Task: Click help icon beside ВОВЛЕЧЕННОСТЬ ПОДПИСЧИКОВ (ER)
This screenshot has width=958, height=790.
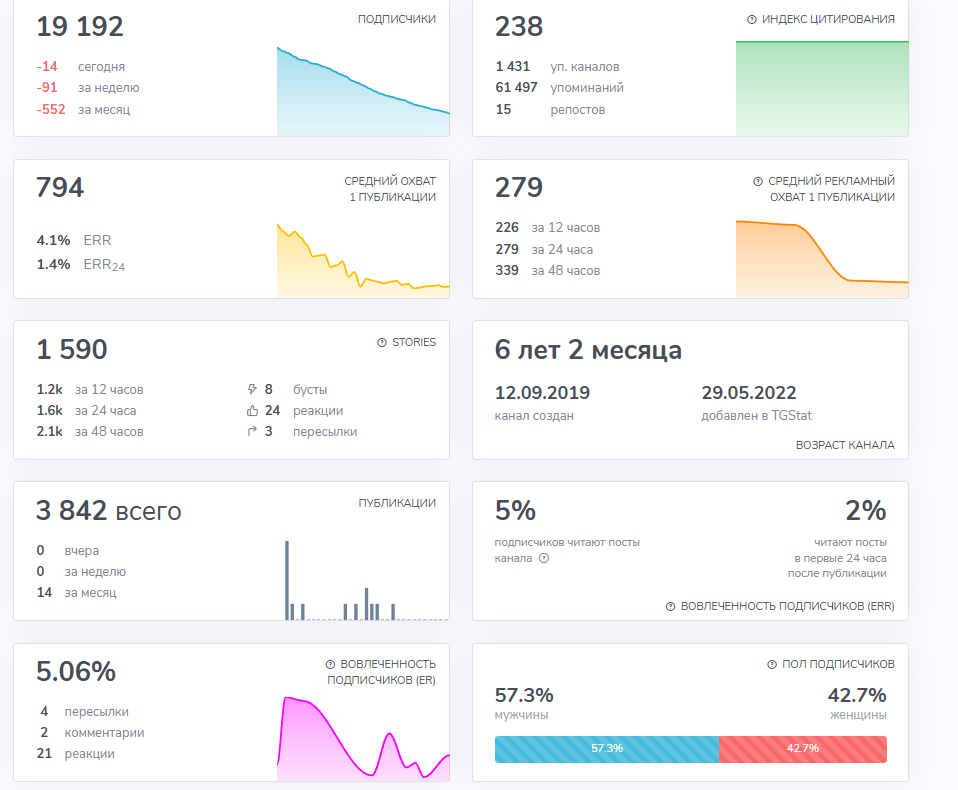Action: coord(330,664)
